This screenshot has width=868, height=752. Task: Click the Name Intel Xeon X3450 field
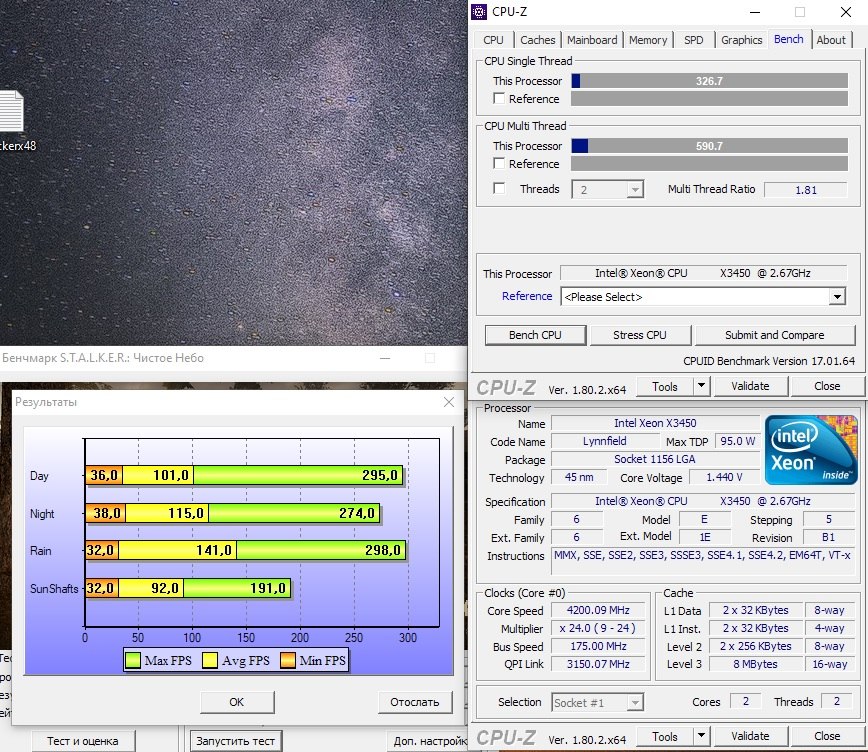(x=655, y=423)
